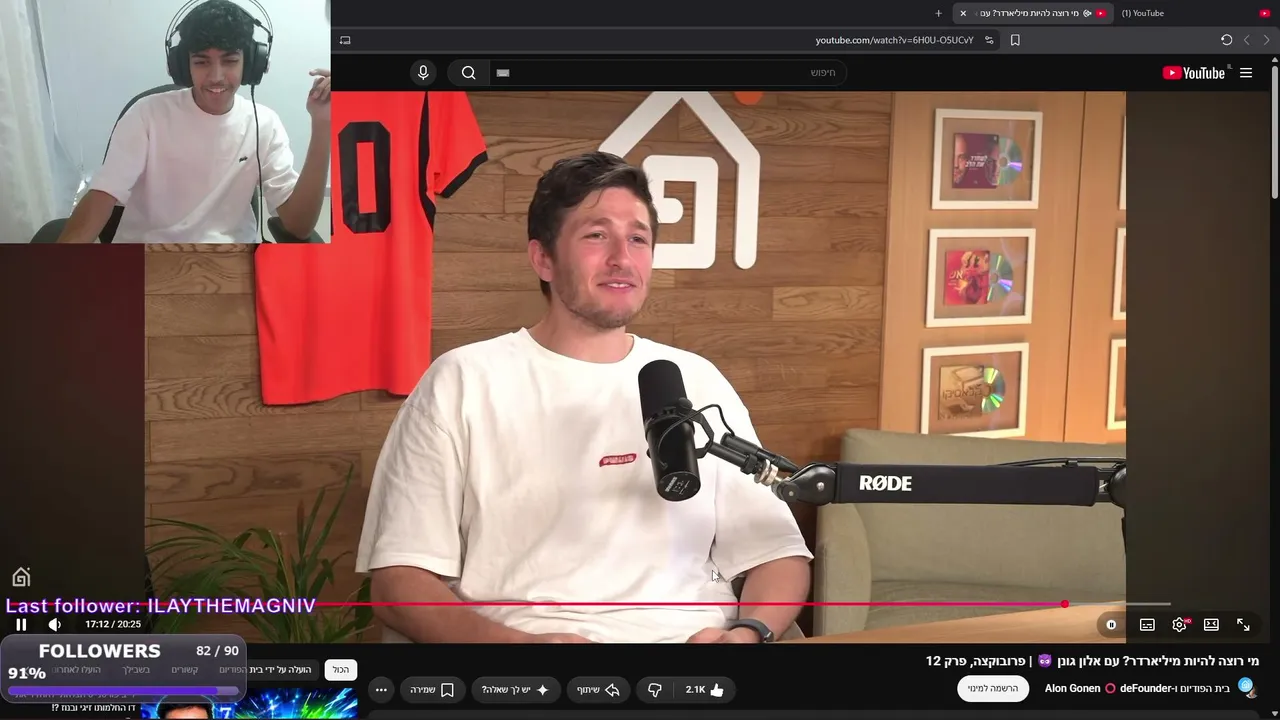
Task: Reload the page
Action: point(1226,40)
